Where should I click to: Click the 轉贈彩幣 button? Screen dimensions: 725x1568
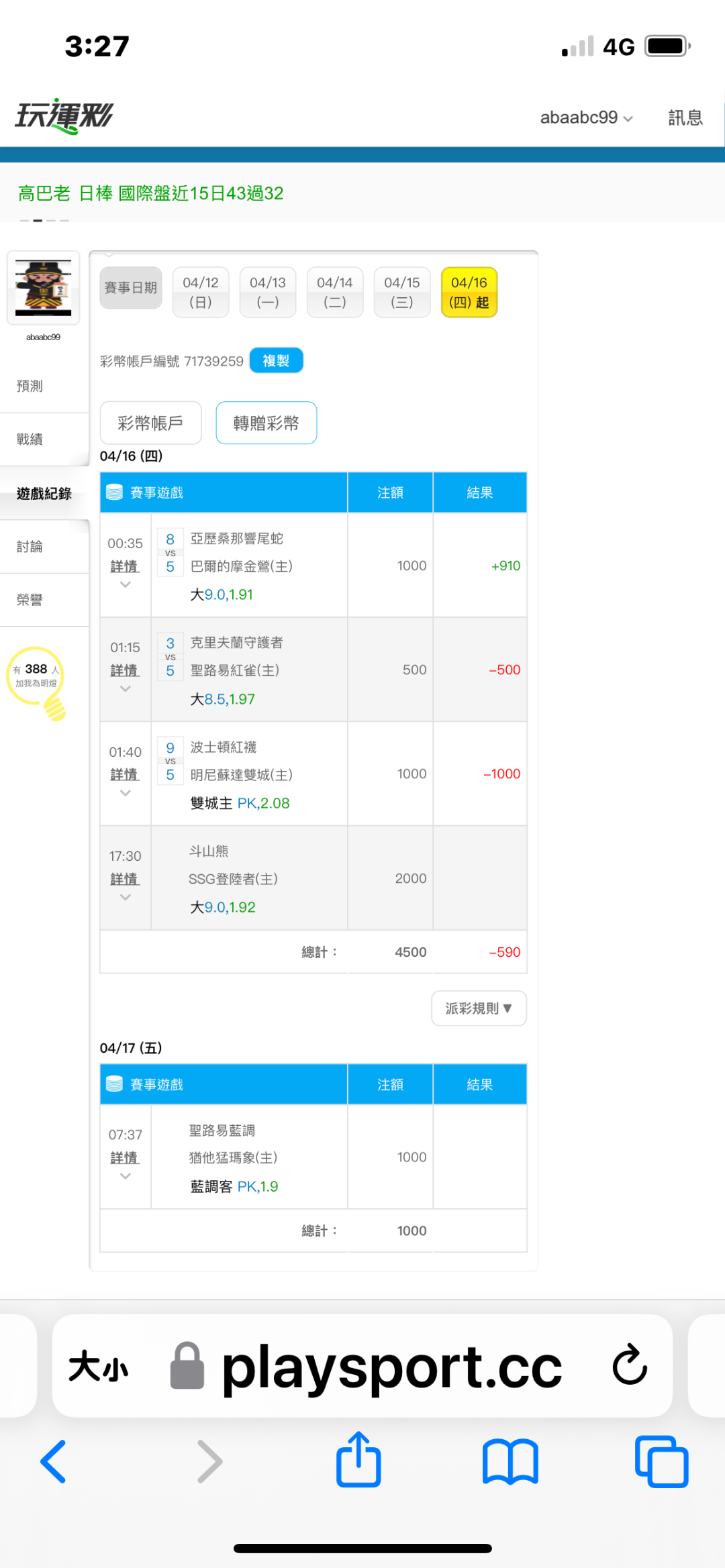click(266, 423)
